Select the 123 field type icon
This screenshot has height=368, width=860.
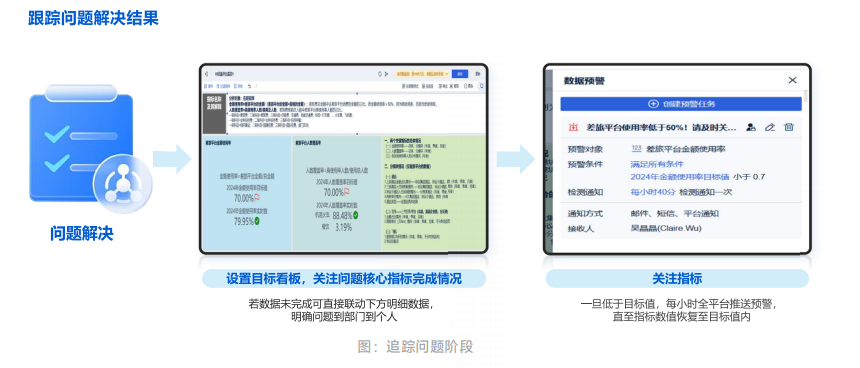(x=636, y=148)
